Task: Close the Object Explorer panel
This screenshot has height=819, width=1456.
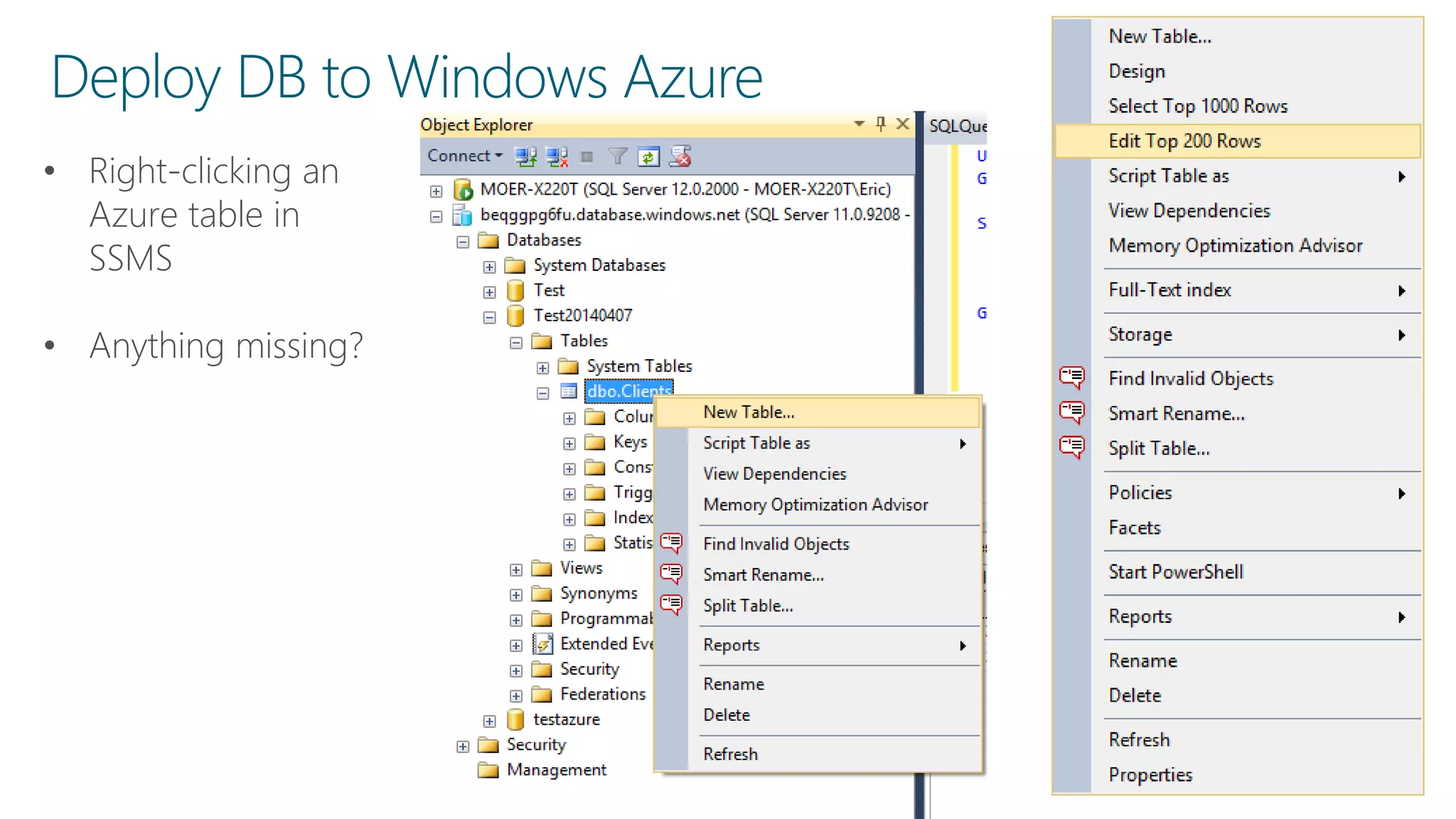Action: point(903,124)
